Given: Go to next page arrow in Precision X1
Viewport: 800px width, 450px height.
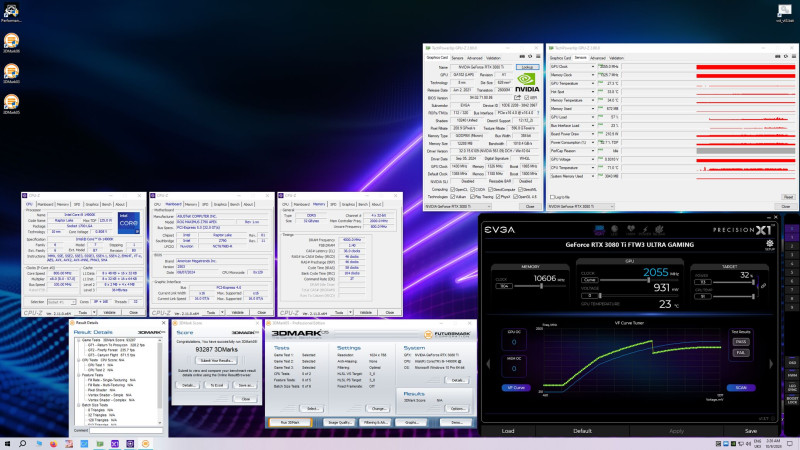Looking at the screenshot, I should 771,364.
